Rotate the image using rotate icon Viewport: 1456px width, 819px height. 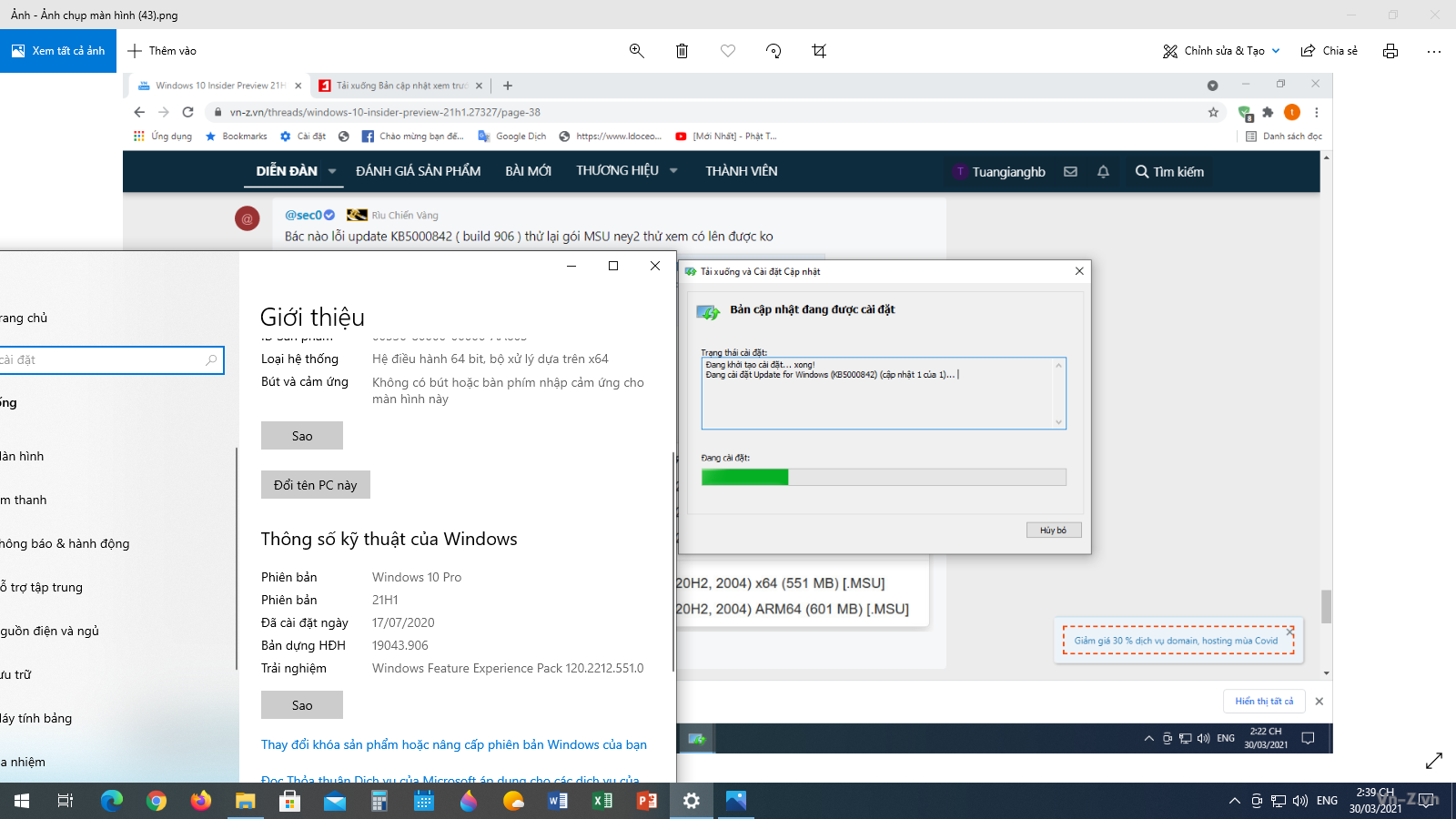click(x=773, y=51)
